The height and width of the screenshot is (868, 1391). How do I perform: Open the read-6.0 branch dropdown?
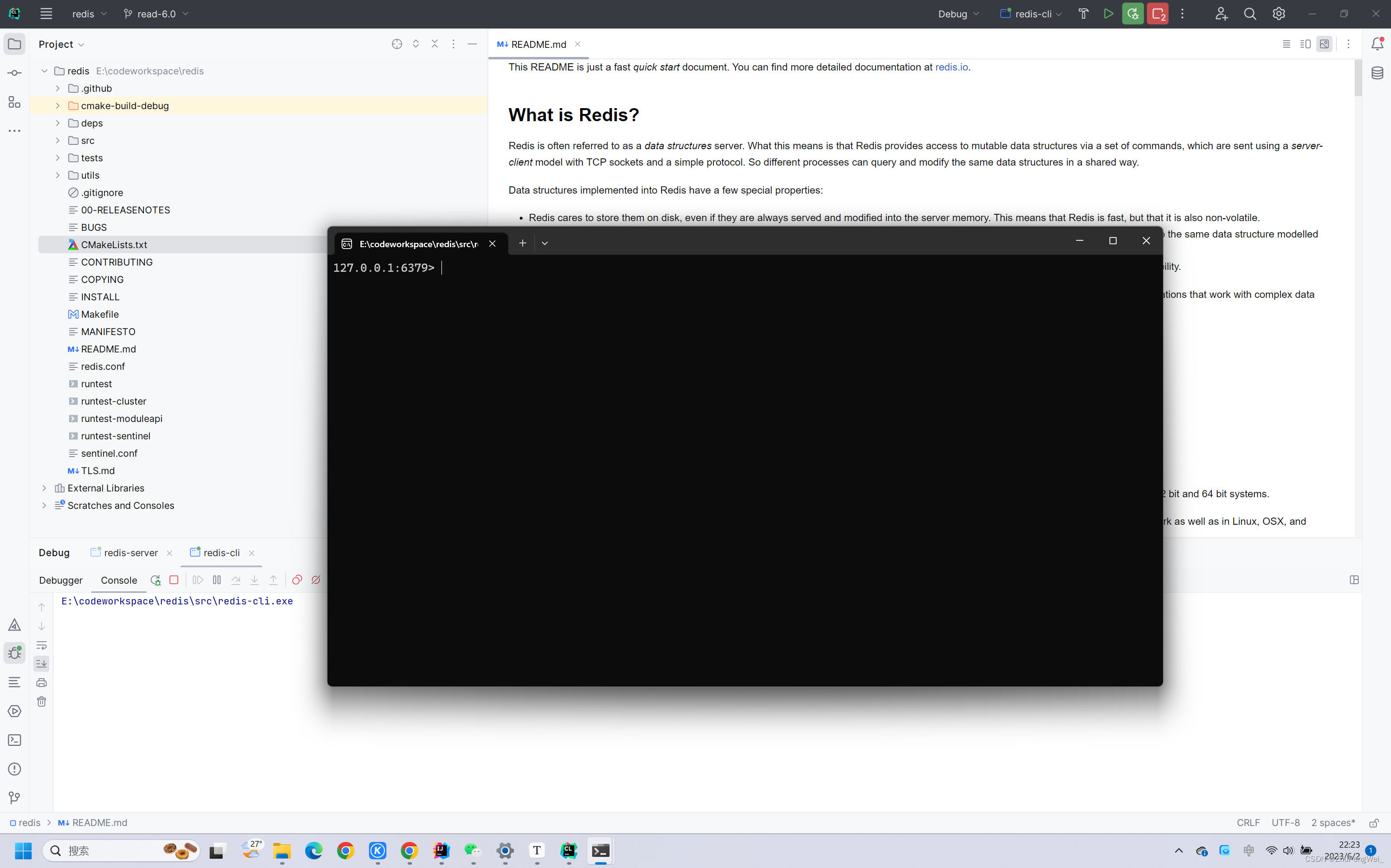click(156, 14)
